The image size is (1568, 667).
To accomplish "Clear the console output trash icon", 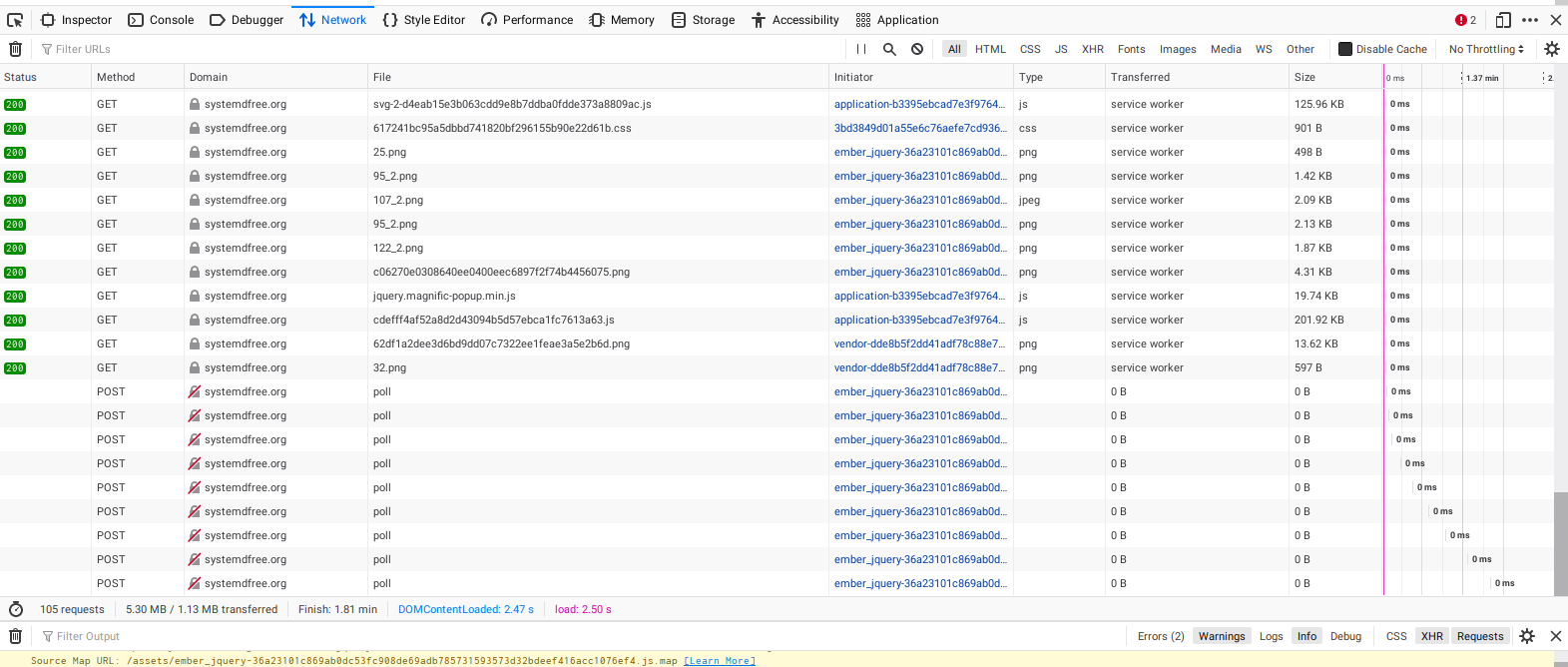I will coord(15,636).
